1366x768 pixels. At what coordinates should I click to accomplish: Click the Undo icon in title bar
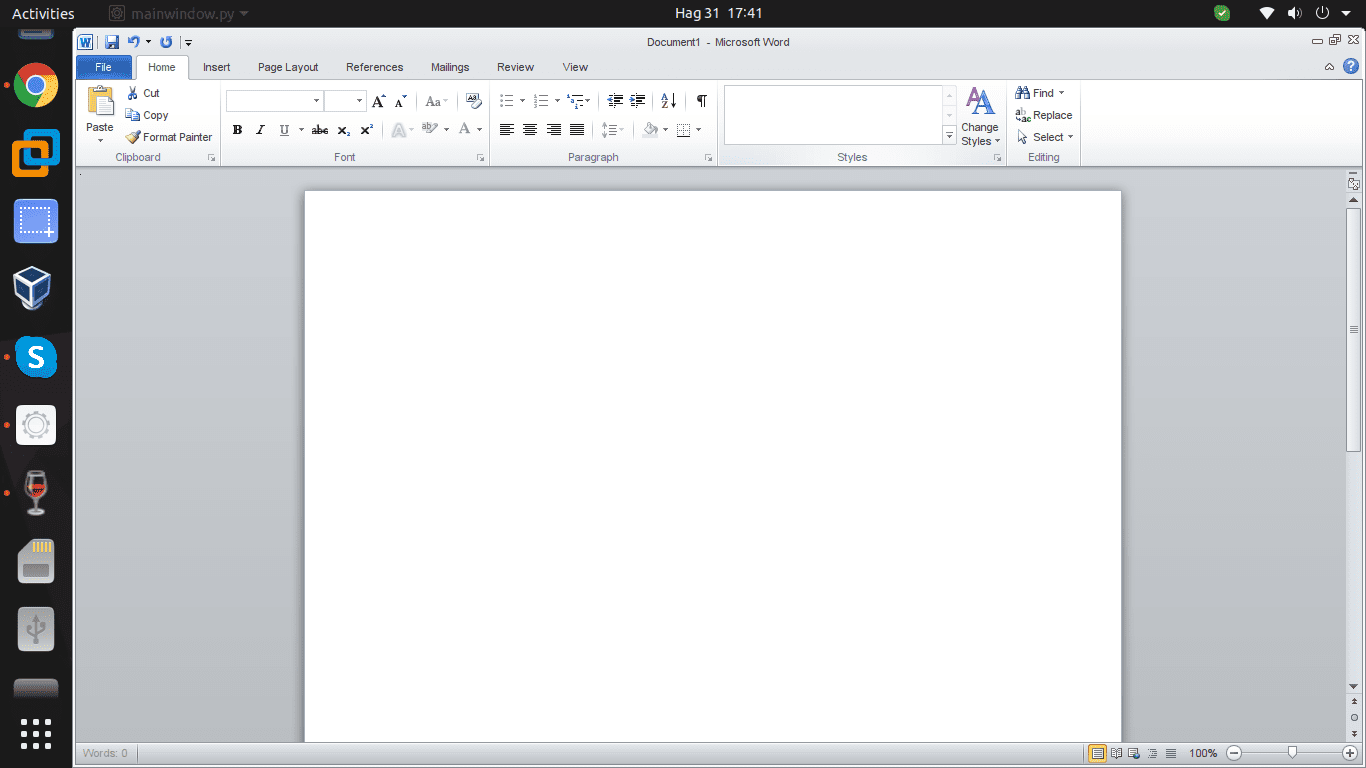[133, 42]
